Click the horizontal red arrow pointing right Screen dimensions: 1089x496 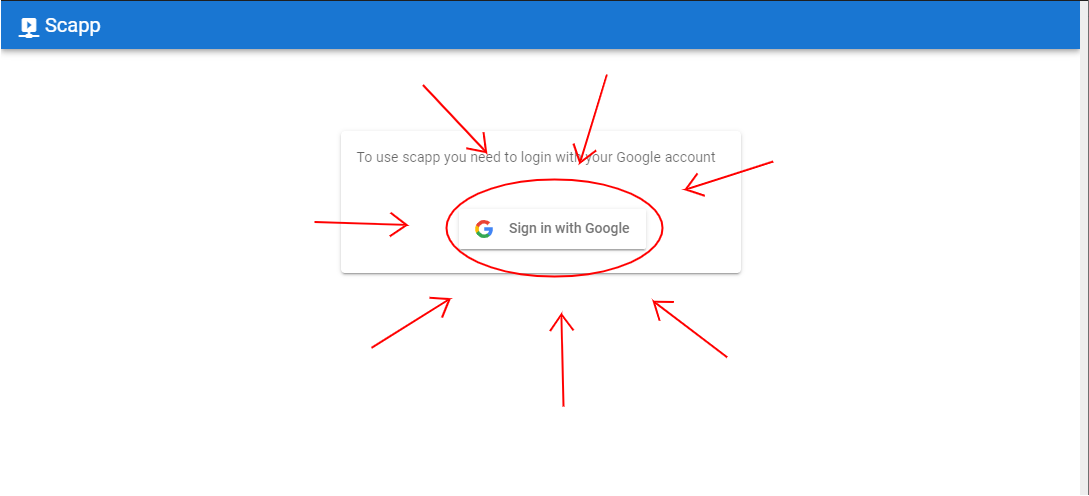click(x=361, y=224)
